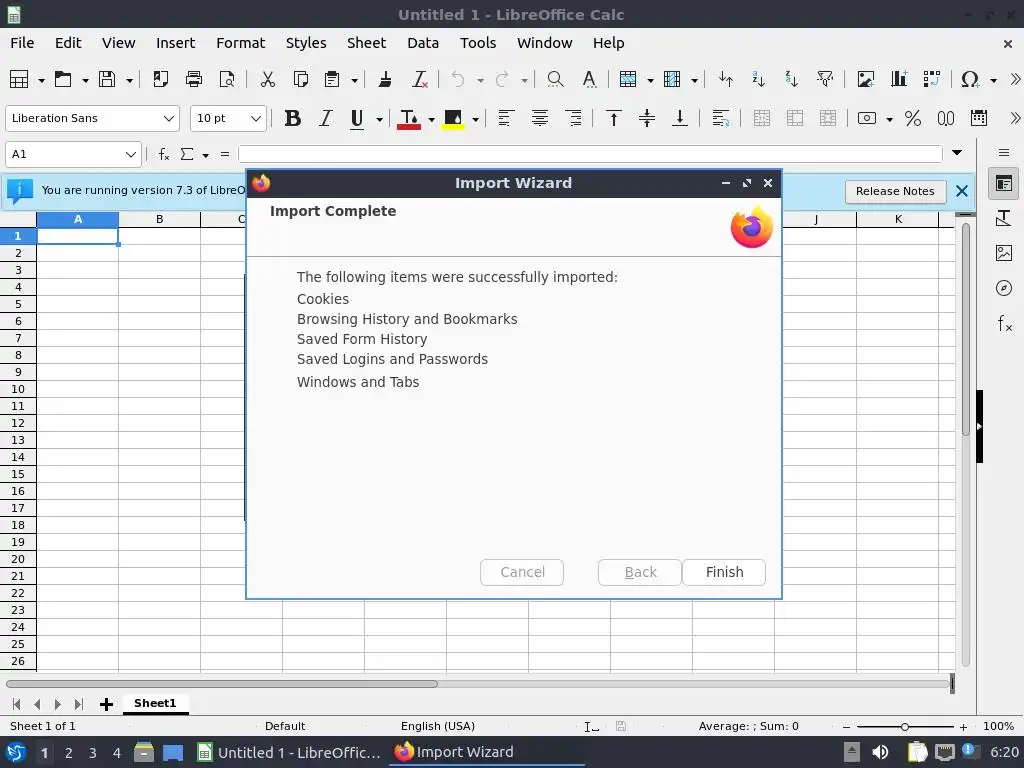
Task: Toggle Center Horizontally alignment
Action: tap(539, 118)
